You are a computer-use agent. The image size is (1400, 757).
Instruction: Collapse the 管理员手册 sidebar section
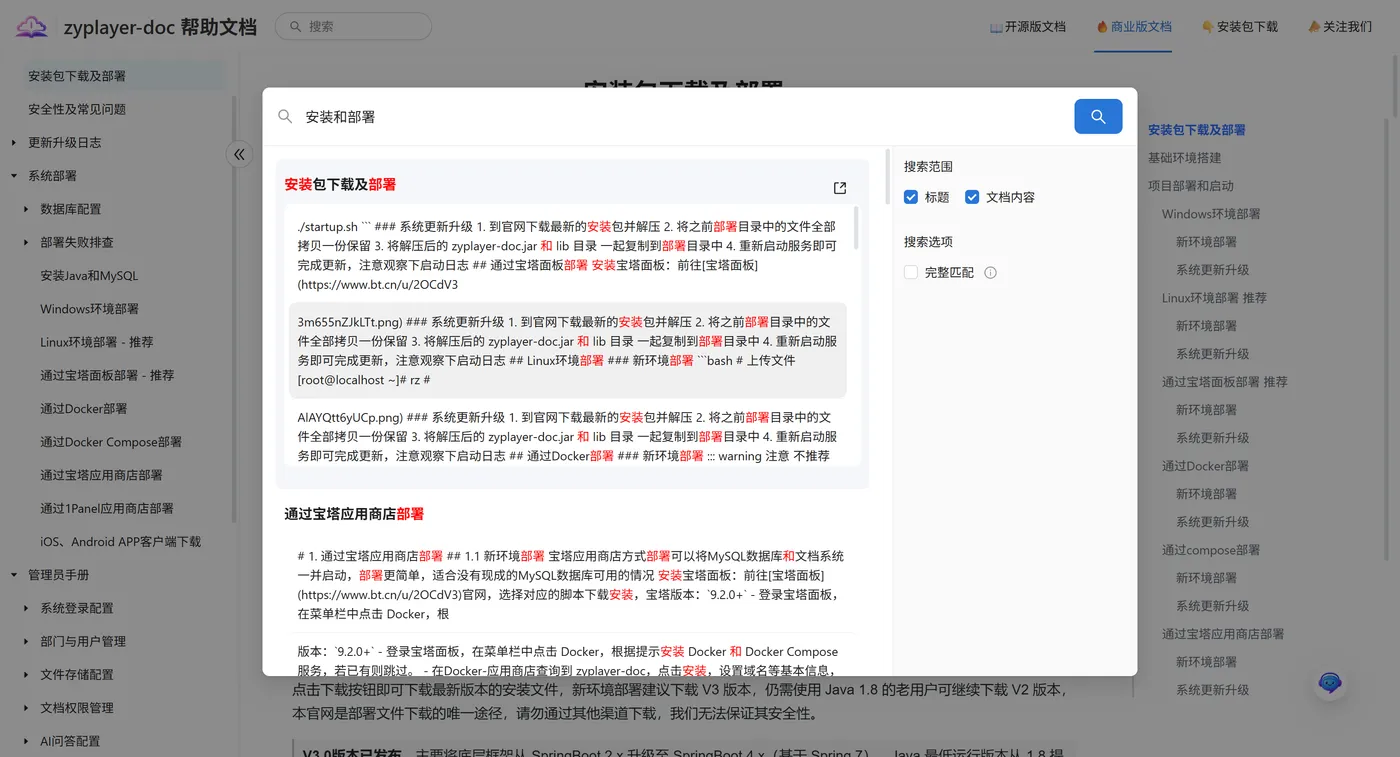pyautogui.click(x=14, y=575)
